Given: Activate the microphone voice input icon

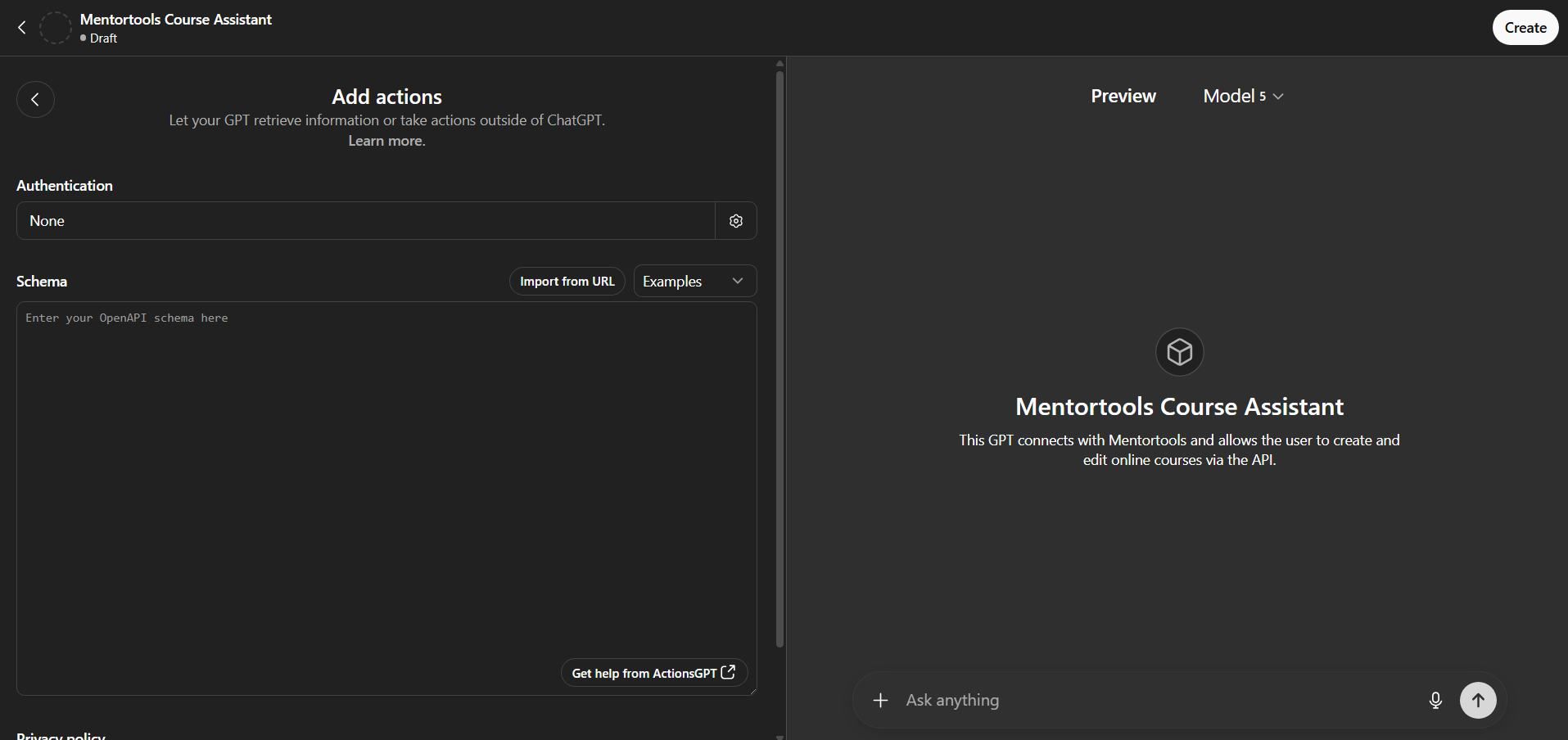Looking at the screenshot, I should pyautogui.click(x=1435, y=701).
